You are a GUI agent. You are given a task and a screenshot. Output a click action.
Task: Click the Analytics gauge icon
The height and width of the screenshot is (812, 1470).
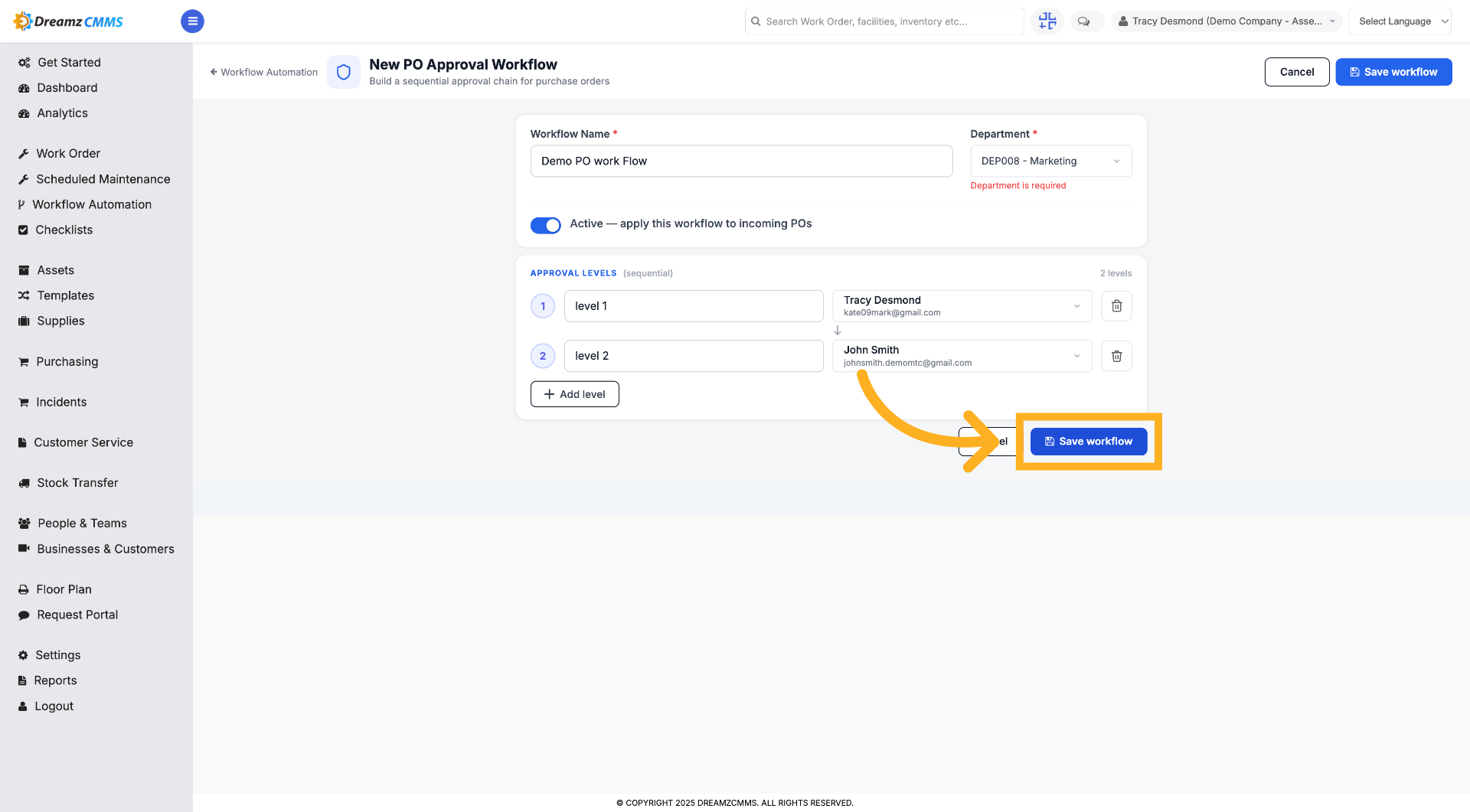[x=24, y=113]
